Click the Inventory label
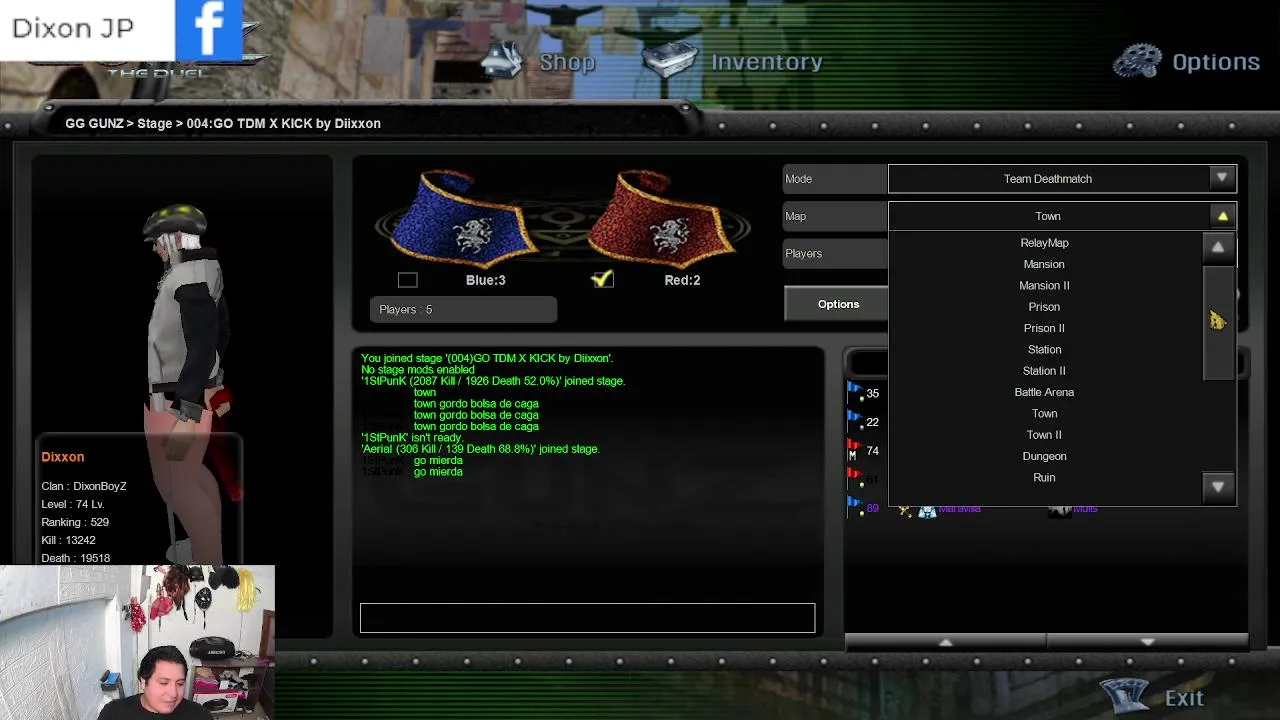1280x720 pixels. pos(767,62)
